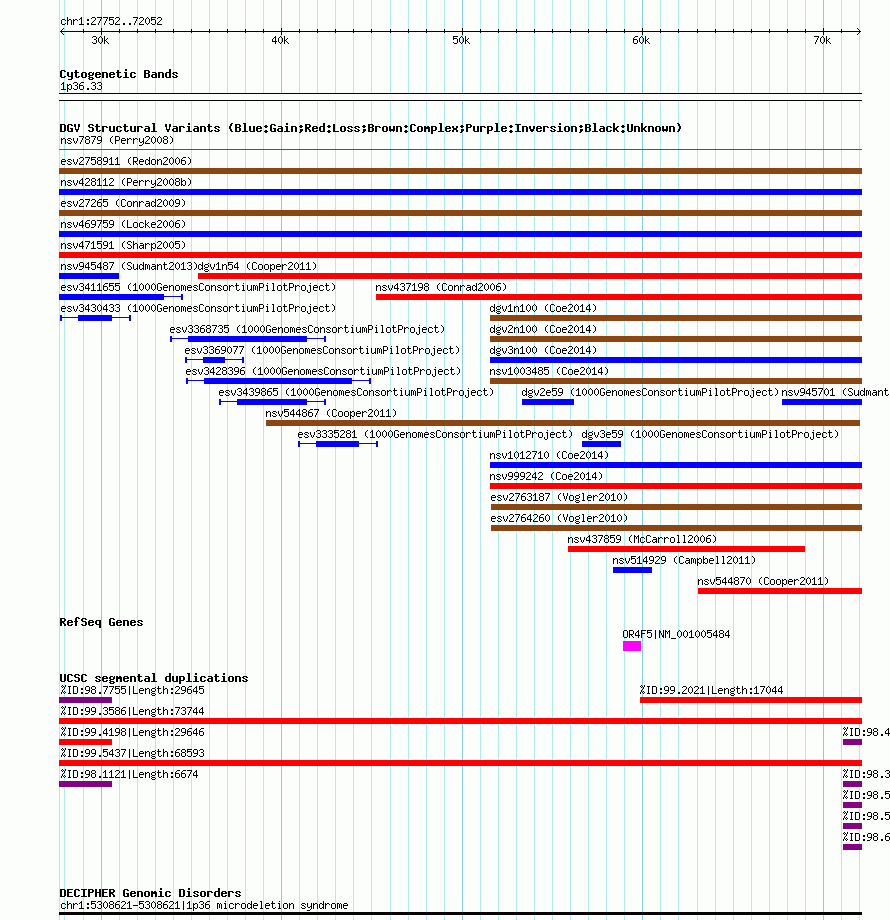Click esv3335281 variant label
Screen dimensions: 890x920
(435, 434)
